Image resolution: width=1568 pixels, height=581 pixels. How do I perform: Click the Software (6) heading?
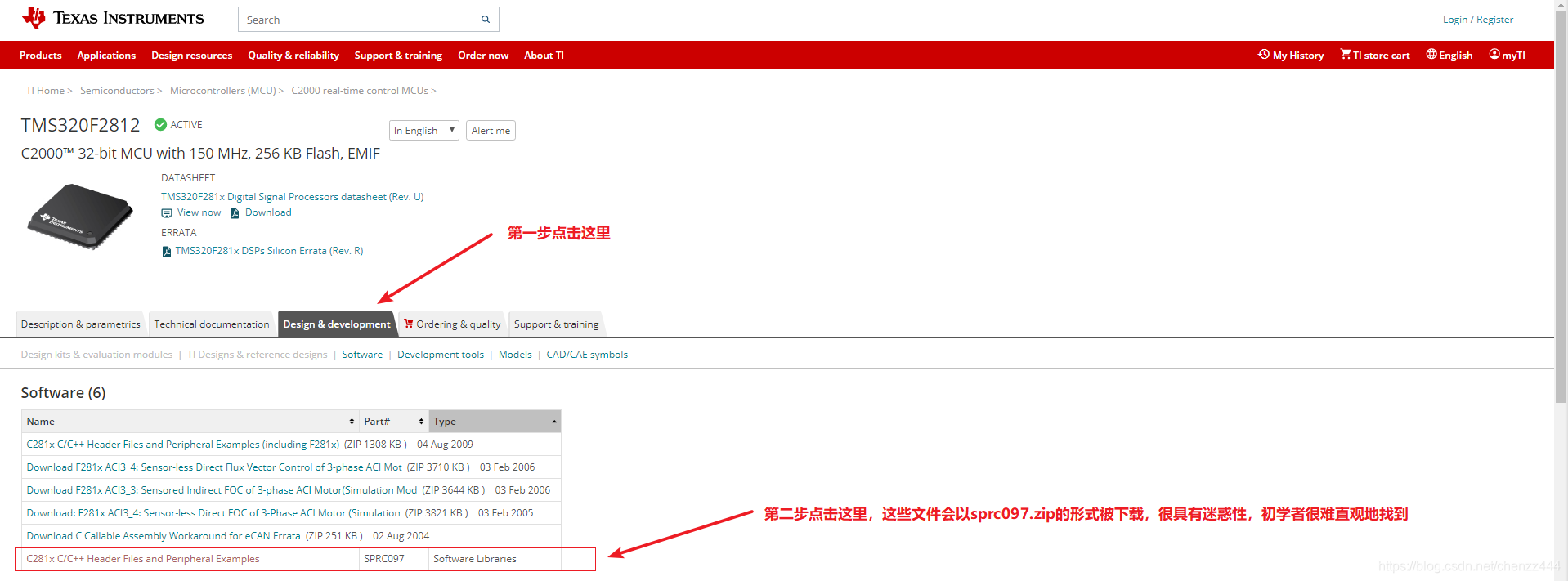(x=63, y=393)
